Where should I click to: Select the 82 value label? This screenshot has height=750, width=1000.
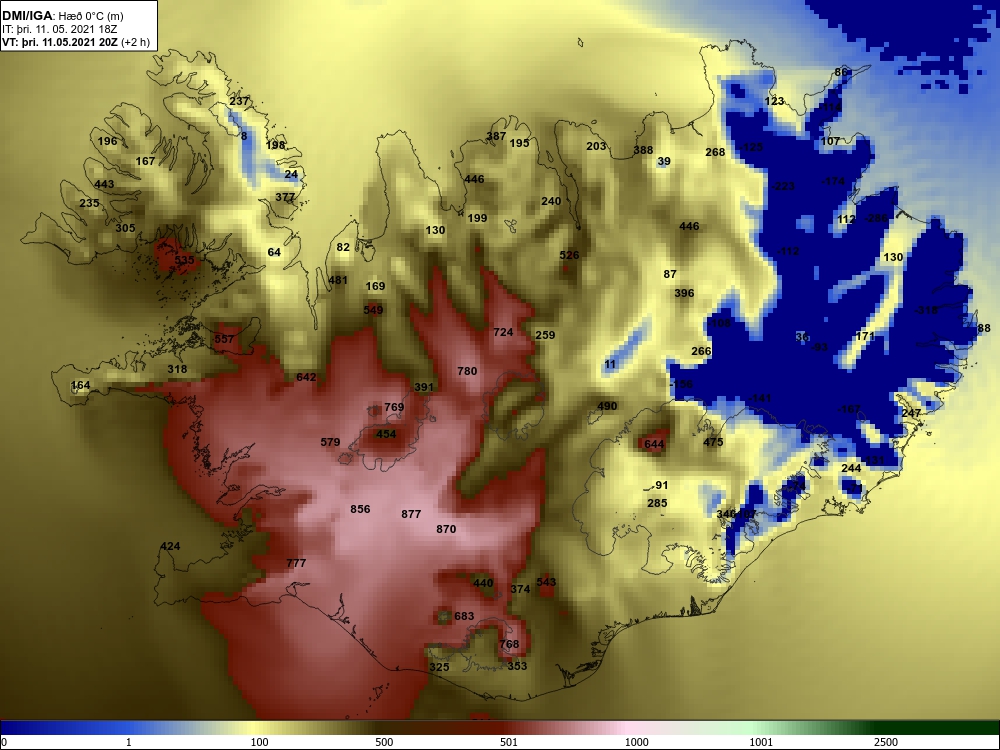[x=343, y=247]
